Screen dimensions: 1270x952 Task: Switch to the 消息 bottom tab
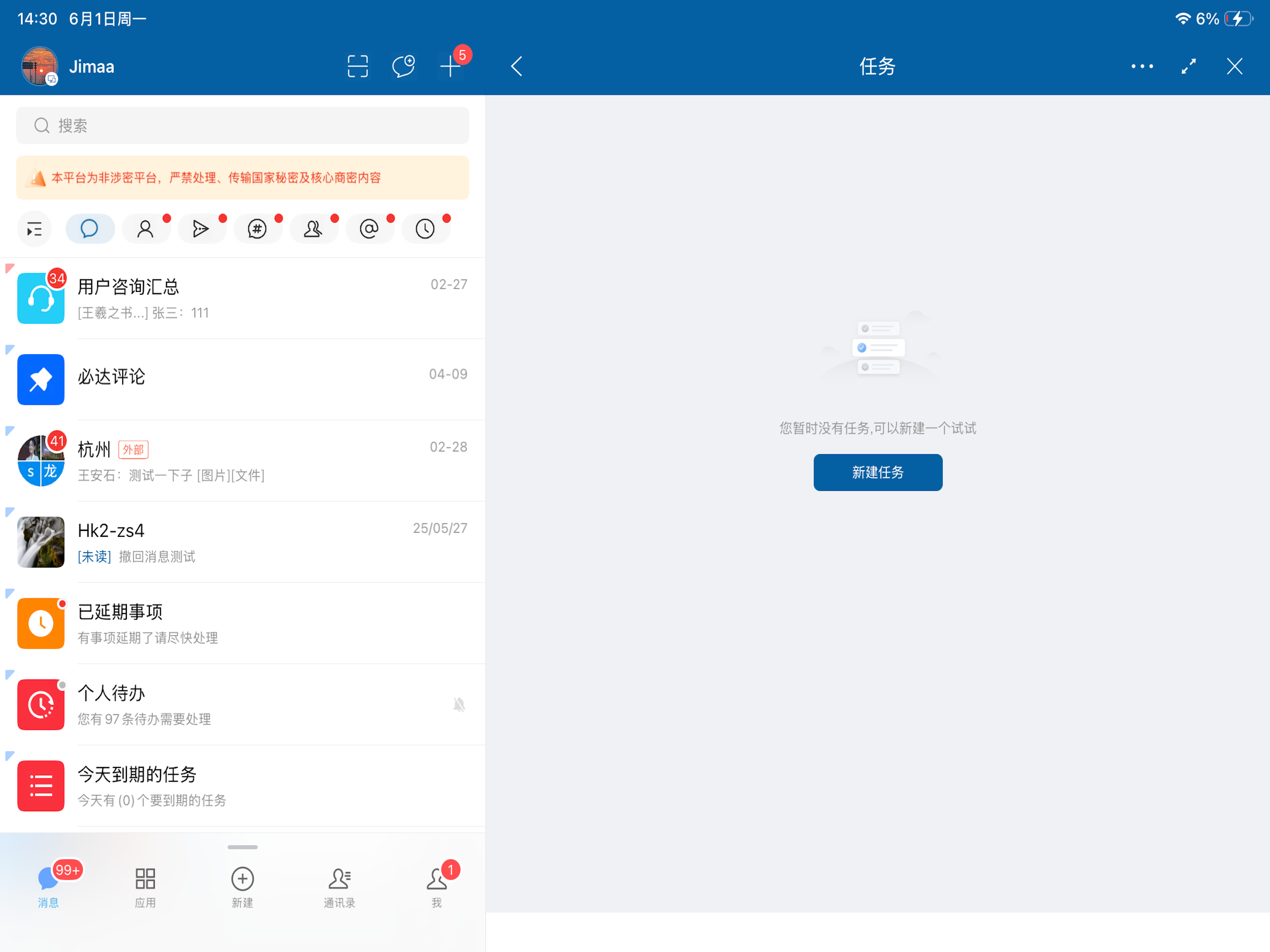[48, 887]
